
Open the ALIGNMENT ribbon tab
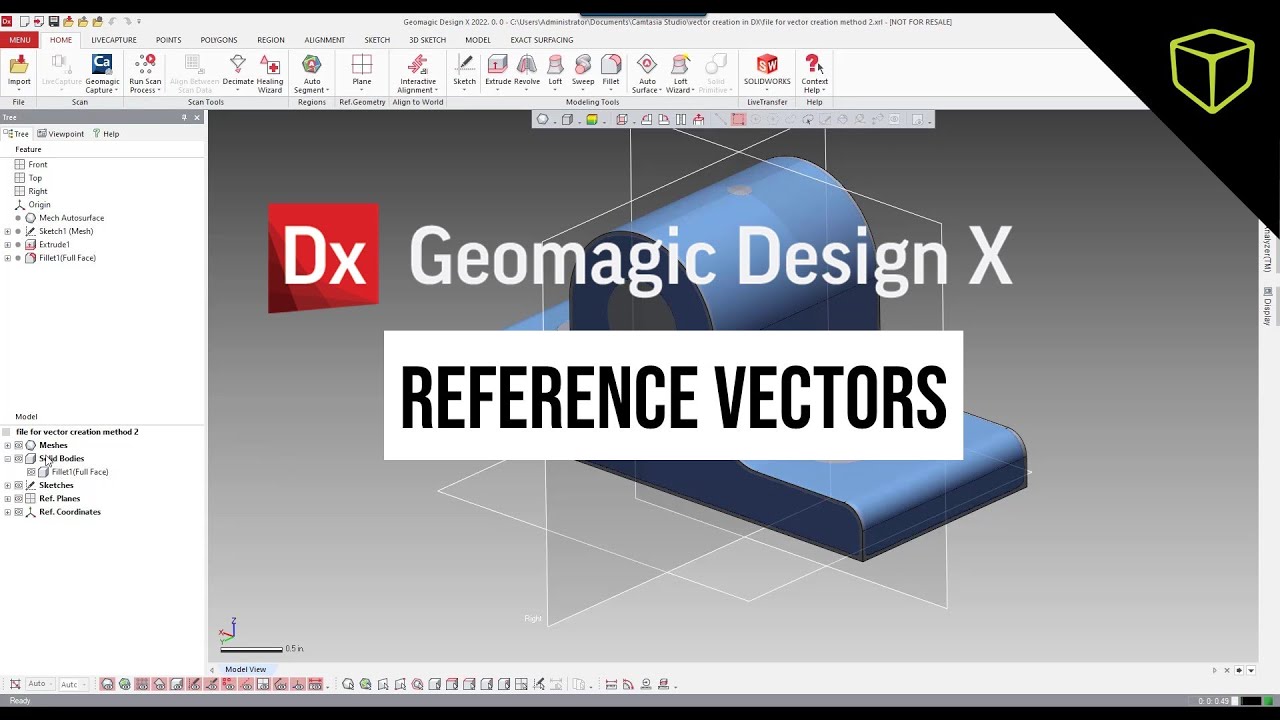325,40
